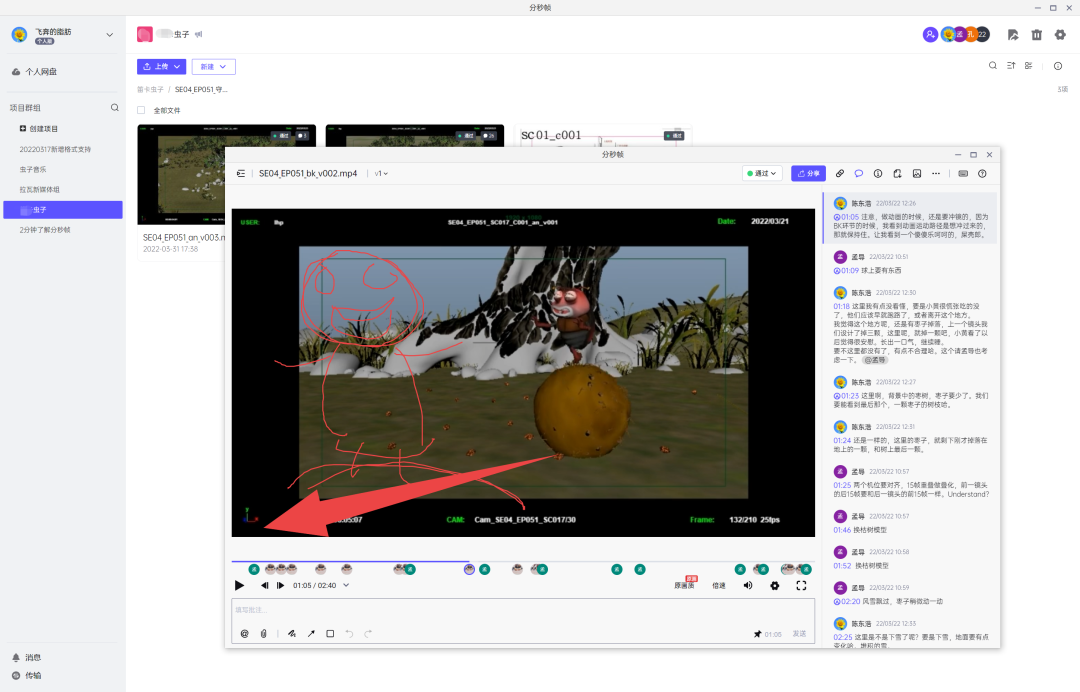Open the help question mark icon
Image resolution: width=1080 pixels, height=692 pixels.
coord(982,174)
